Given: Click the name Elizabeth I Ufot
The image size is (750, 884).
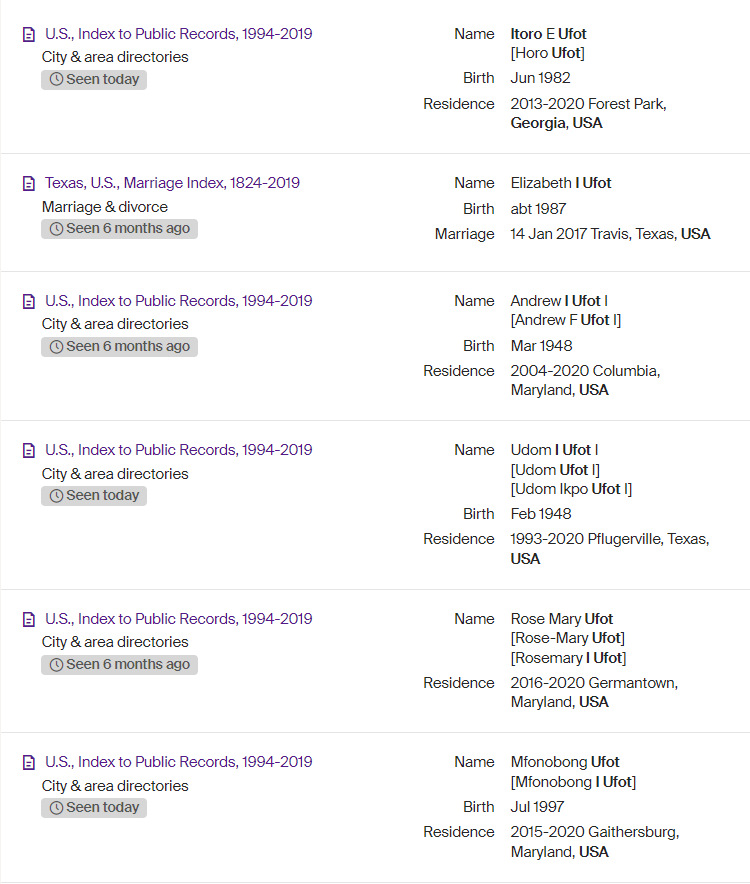Looking at the screenshot, I should click(560, 183).
